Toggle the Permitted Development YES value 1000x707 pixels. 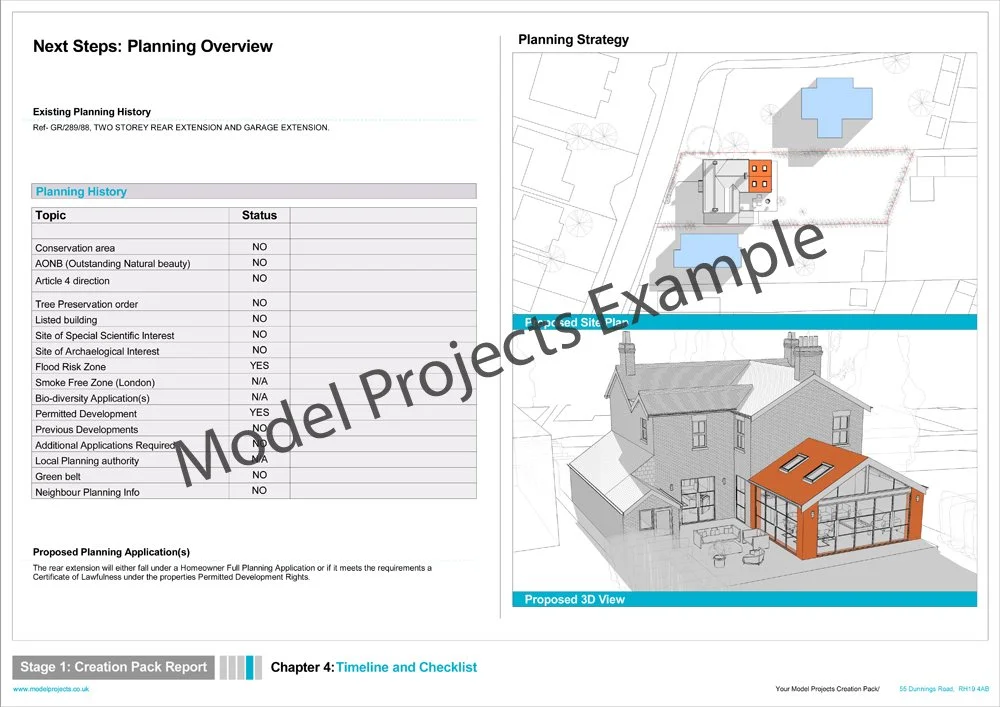[259, 413]
